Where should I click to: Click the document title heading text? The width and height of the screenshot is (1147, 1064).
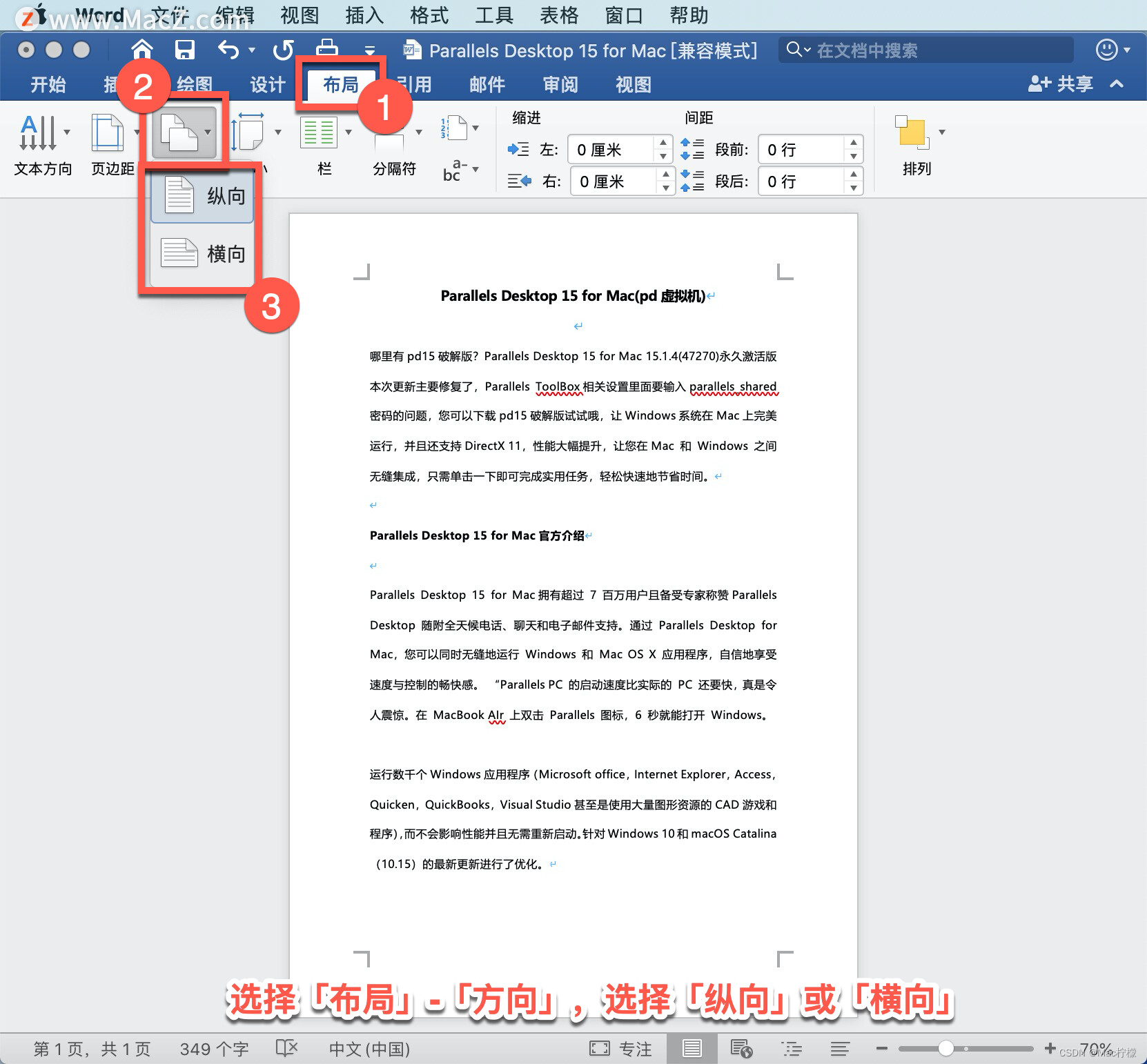[573, 296]
